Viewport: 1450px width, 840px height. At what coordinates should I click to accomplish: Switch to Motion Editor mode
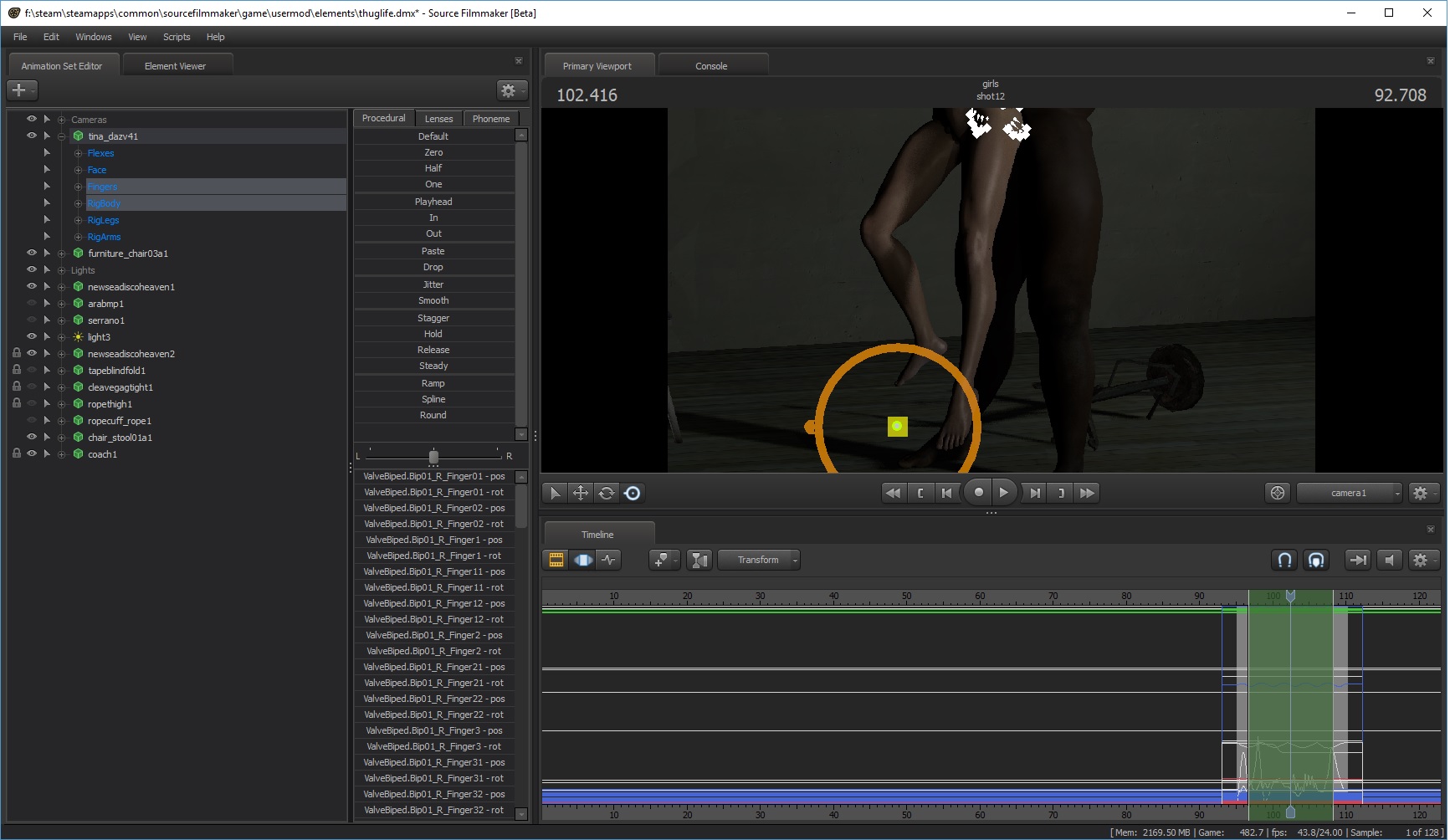[x=583, y=560]
